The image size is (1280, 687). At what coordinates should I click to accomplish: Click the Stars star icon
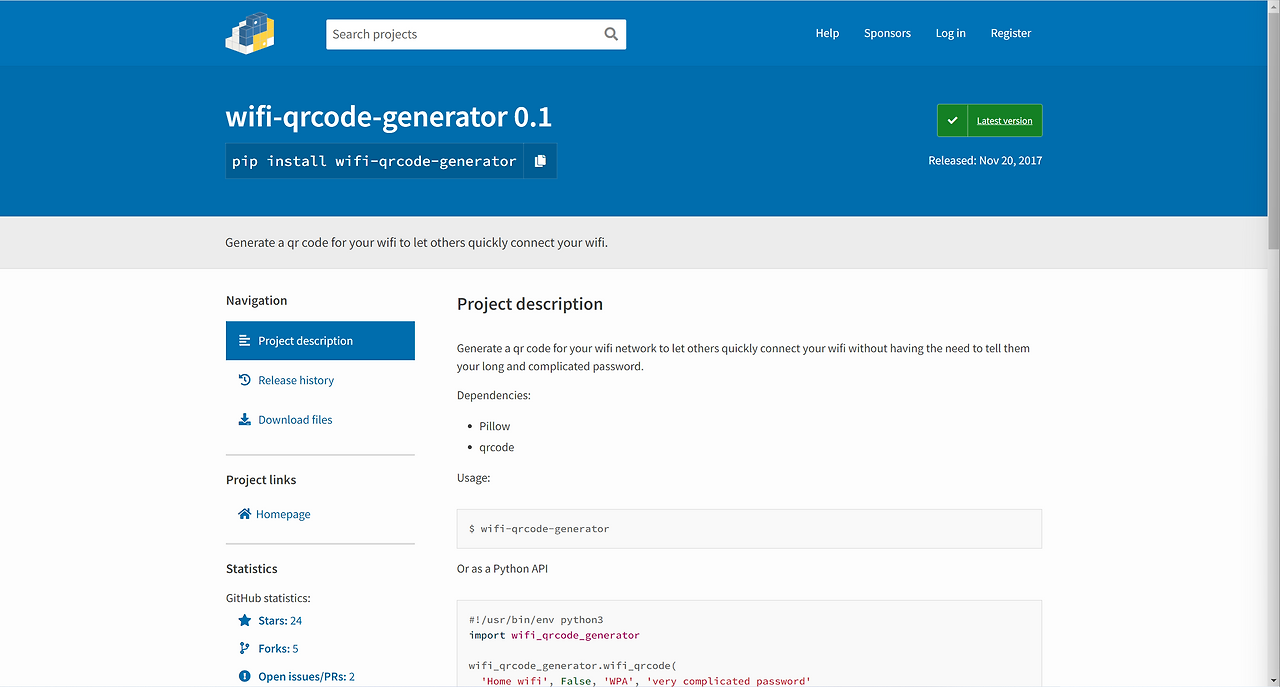[245, 621]
